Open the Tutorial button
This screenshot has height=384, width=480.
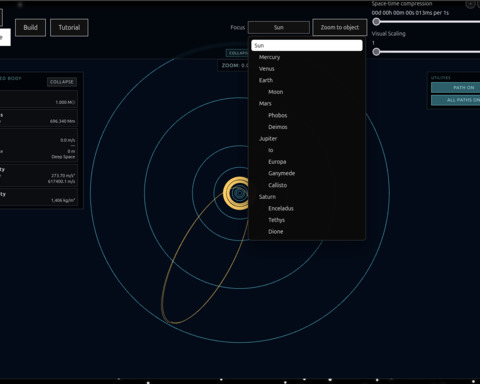tap(69, 27)
